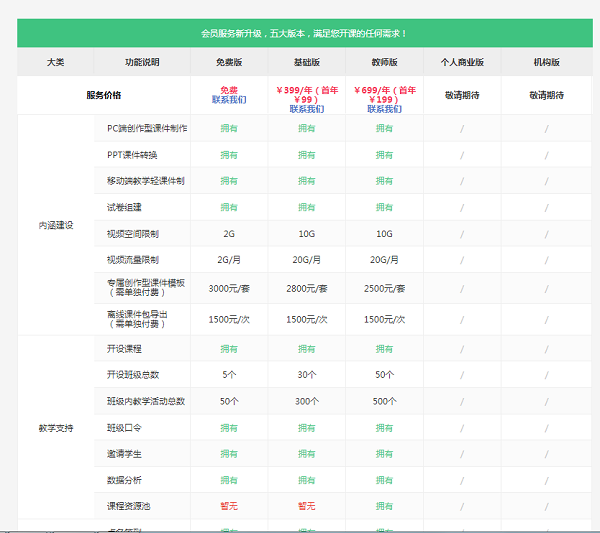Image resolution: width=600 pixels, height=533 pixels.
Task: Click 50个 under 免费版 in 班级内教学活动总数 row
Action: (229, 401)
